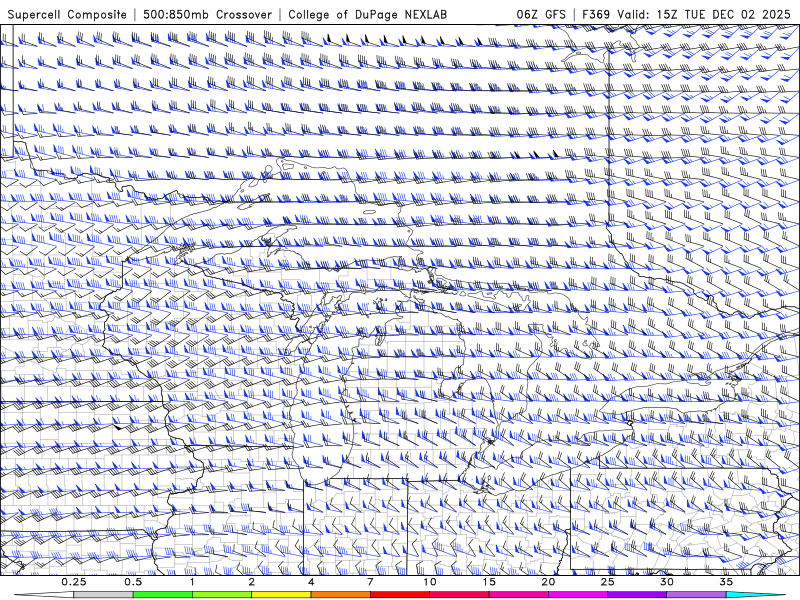Screen dimensions: 800x600
Task: Click the yellow color bar segment
Action: (x=281, y=595)
